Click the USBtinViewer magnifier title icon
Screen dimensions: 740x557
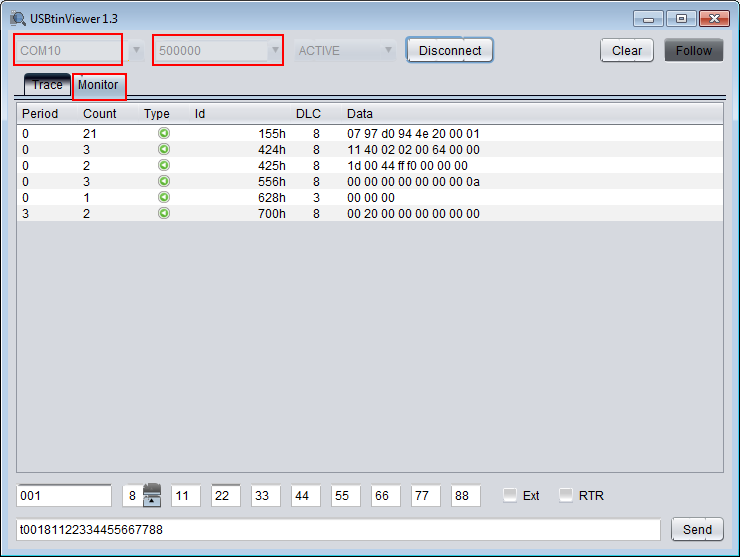pos(18,19)
